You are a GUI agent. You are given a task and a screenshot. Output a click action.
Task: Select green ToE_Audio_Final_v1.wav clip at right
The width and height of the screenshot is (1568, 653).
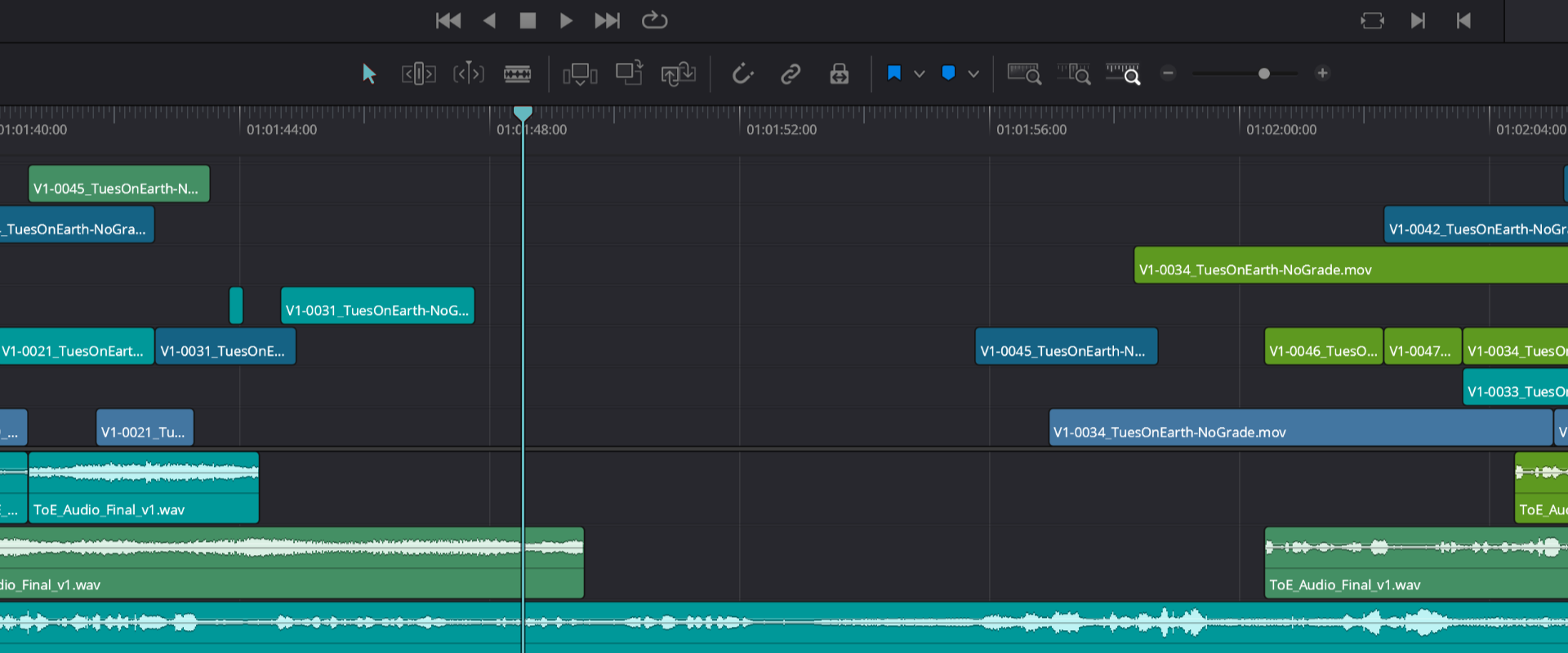click(1416, 563)
